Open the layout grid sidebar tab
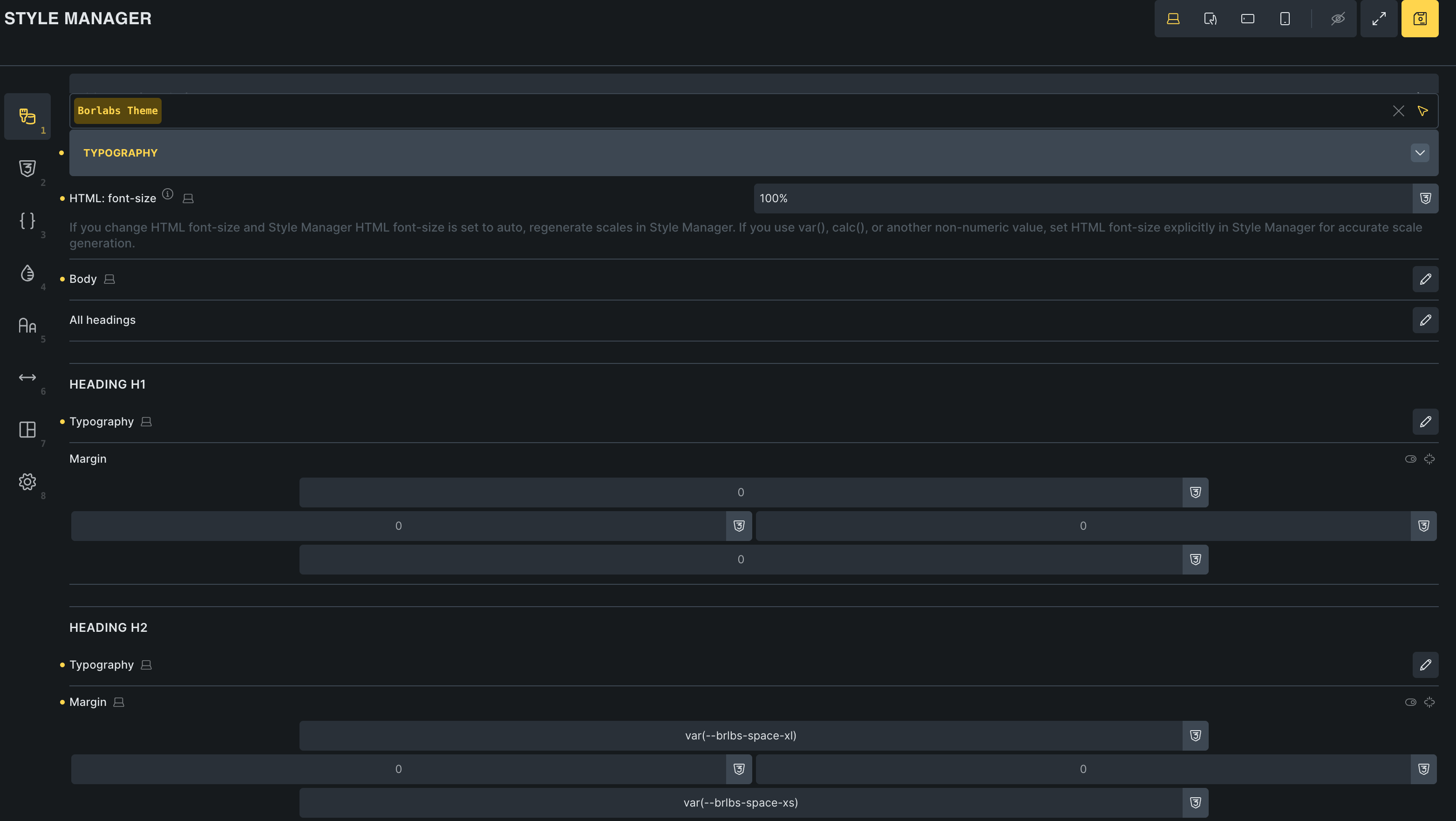 click(x=27, y=430)
